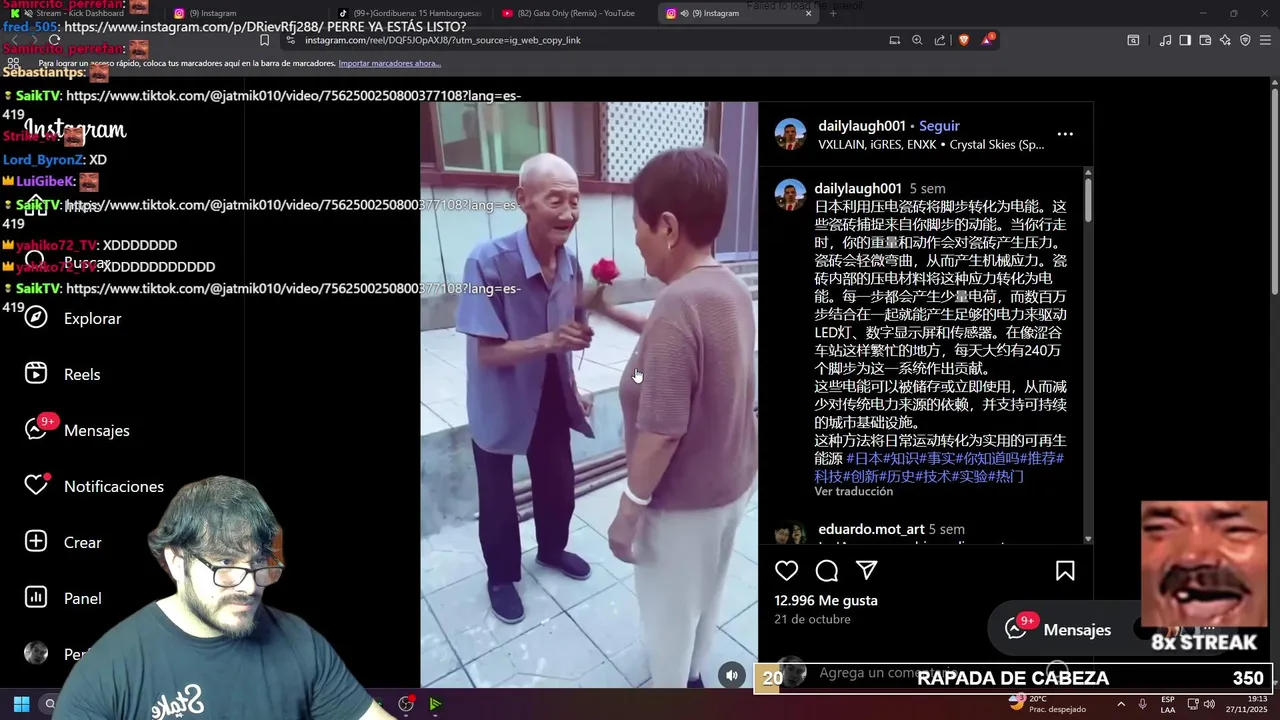Image resolution: width=1280 pixels, height=720 pixels.
Task: Open dailylaugh001 profile from header username
Action: tap(862, 126)
